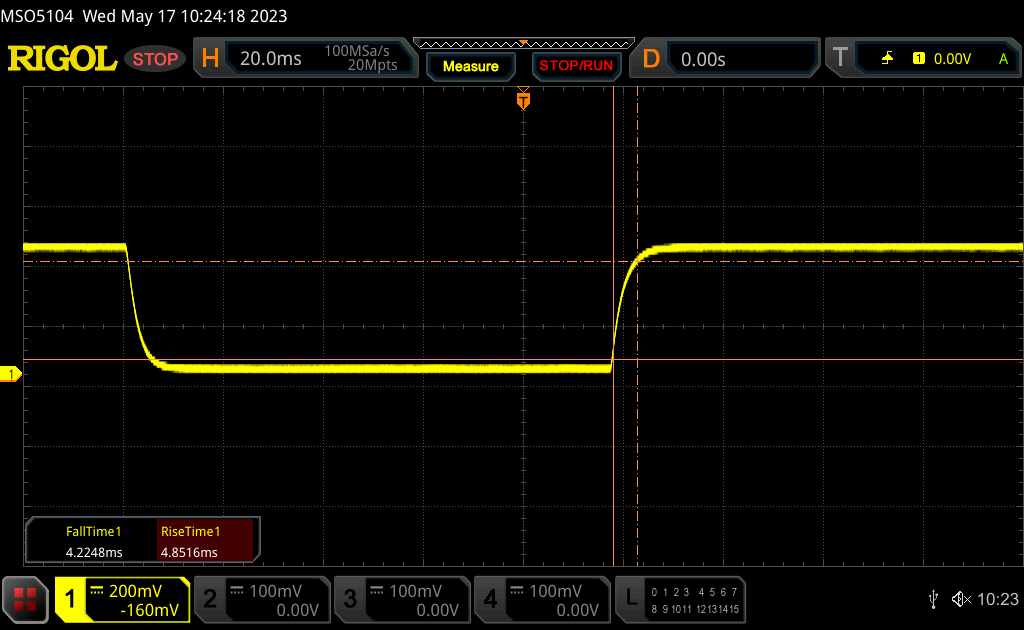Click the 0.00V trigger level value
Viewport: 1024px width, 630px height.
(x=952, y=59)
